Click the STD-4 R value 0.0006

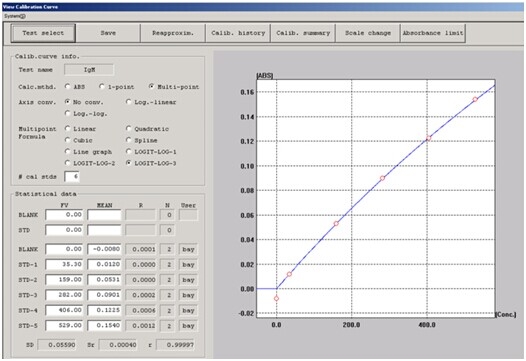(141, 311)
